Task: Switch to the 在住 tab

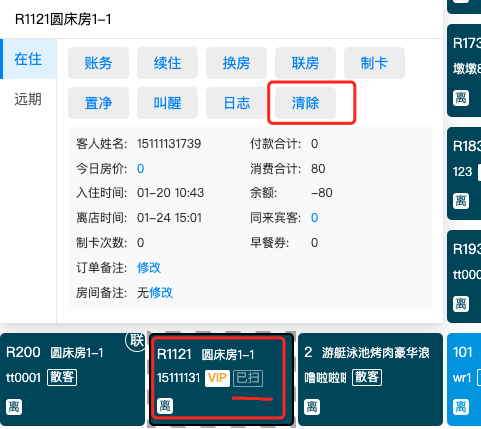Action: tap(28, 59)
